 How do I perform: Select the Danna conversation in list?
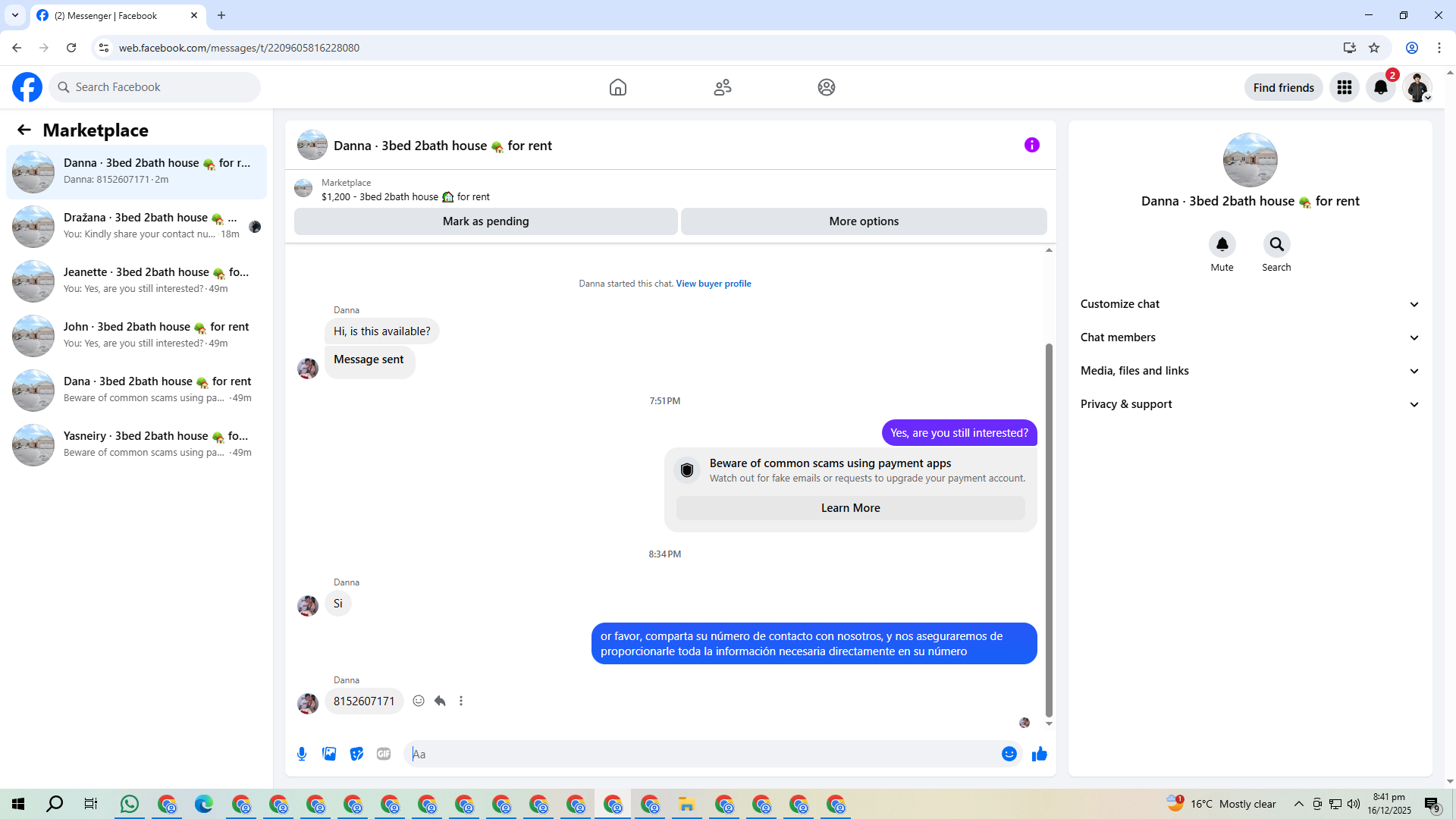136,172
